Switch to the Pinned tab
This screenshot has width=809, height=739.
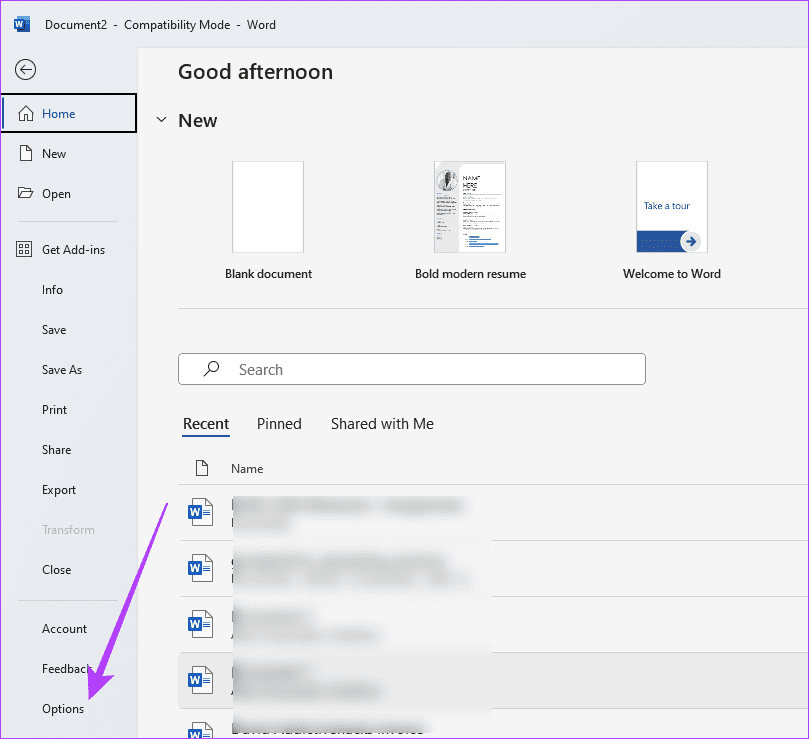click(279, 424)
